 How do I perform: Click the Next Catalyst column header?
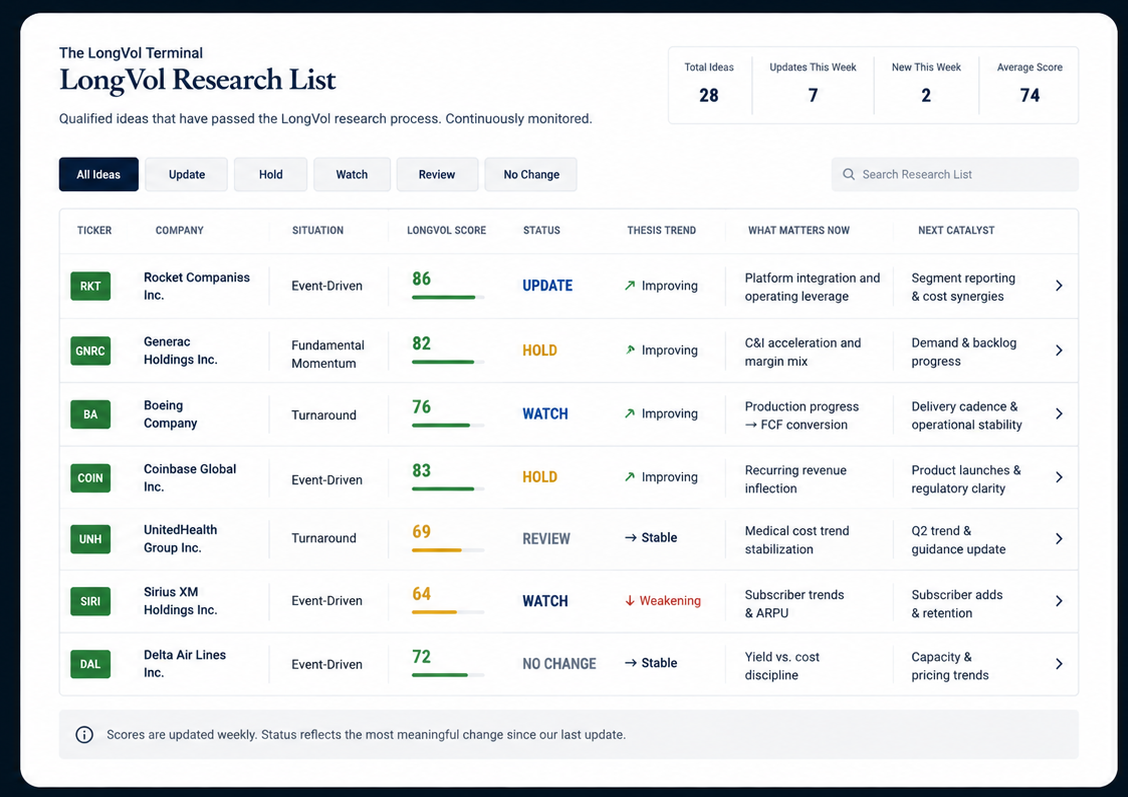956,230
